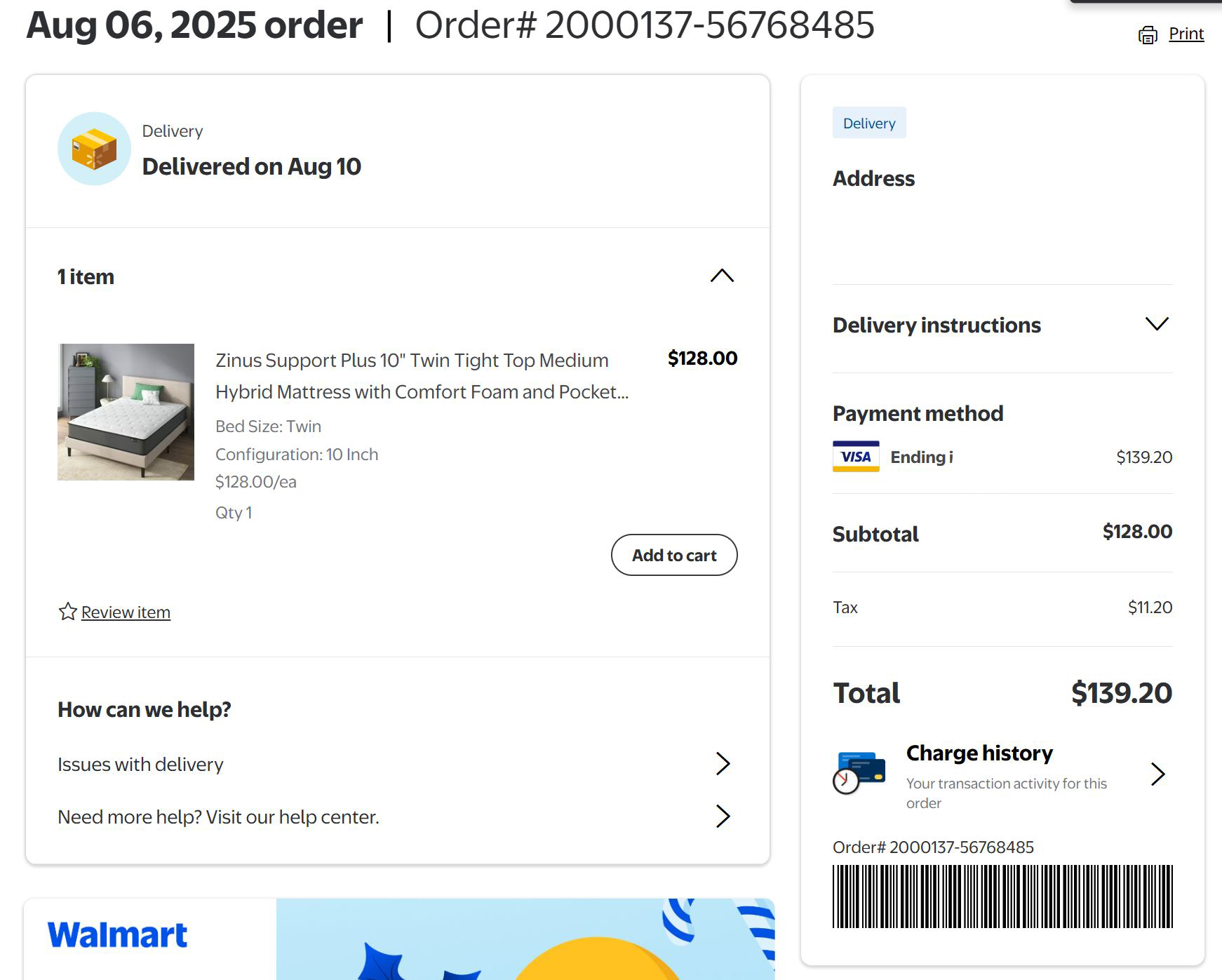This screenshot has width=1222, height=980.
Task: Expand the Delivery instructions chevron
Action: [1157, 324]
